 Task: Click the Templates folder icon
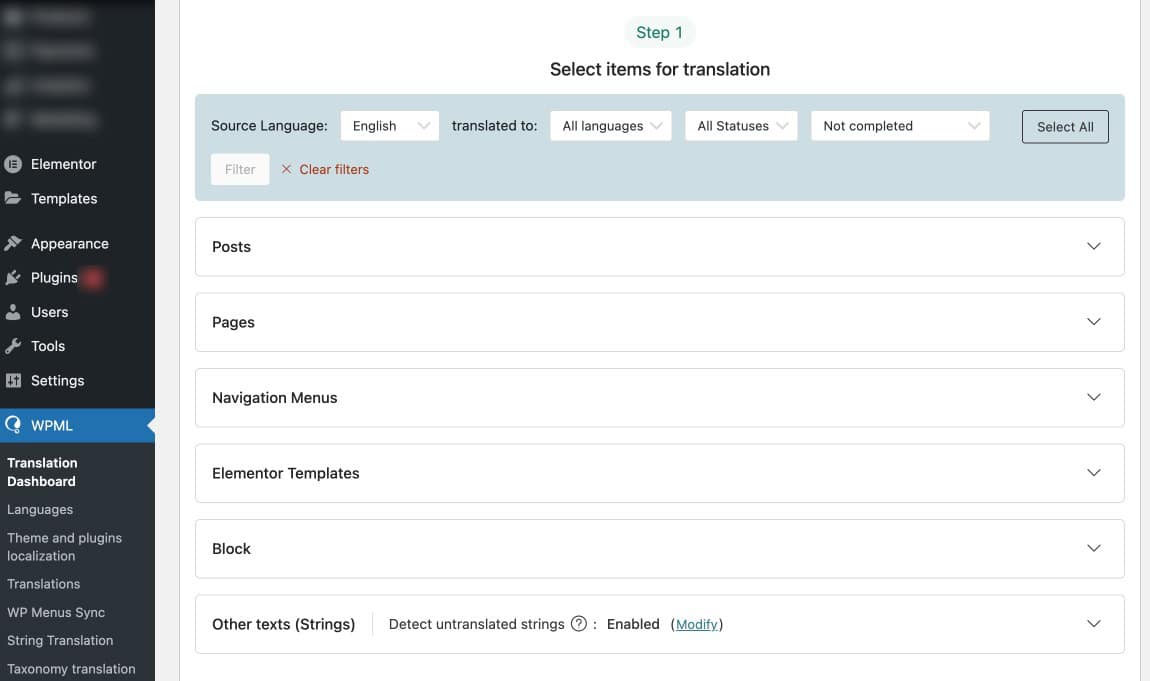point(12,198)
